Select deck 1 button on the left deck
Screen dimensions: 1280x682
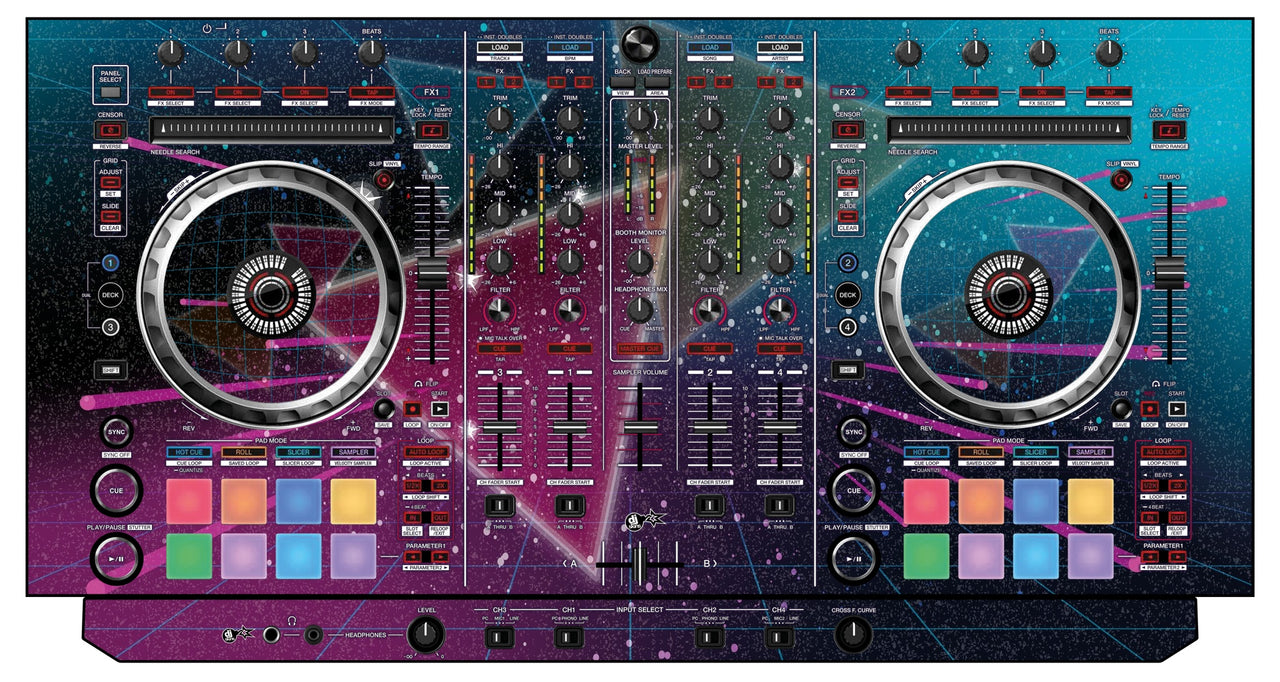tap(110, 264)
